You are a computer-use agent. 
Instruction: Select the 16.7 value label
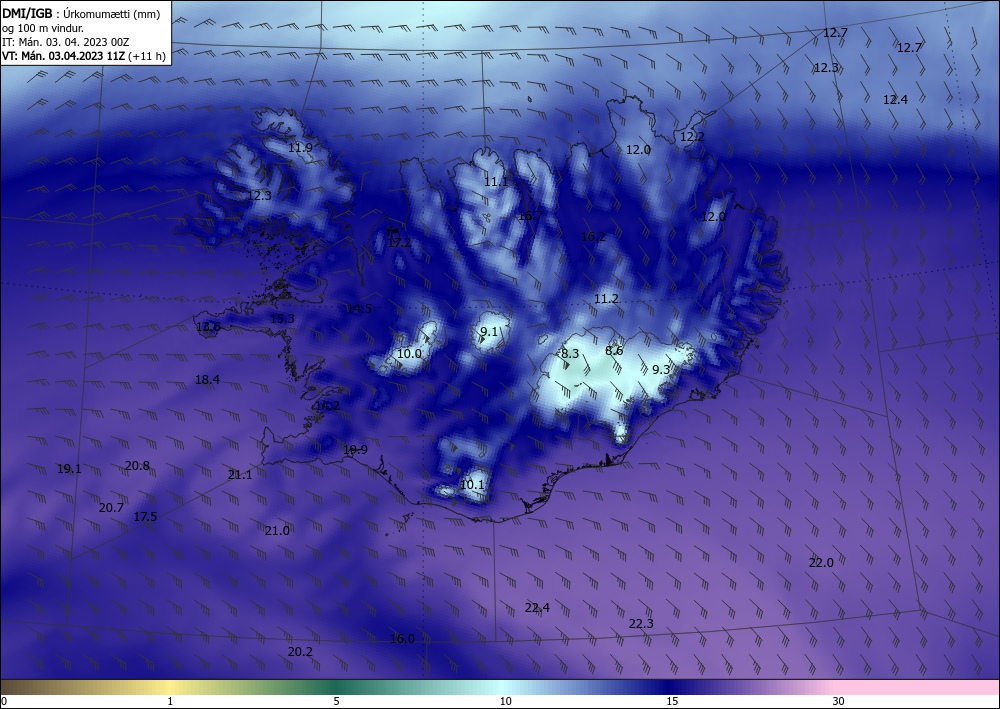tap(530, 216)
